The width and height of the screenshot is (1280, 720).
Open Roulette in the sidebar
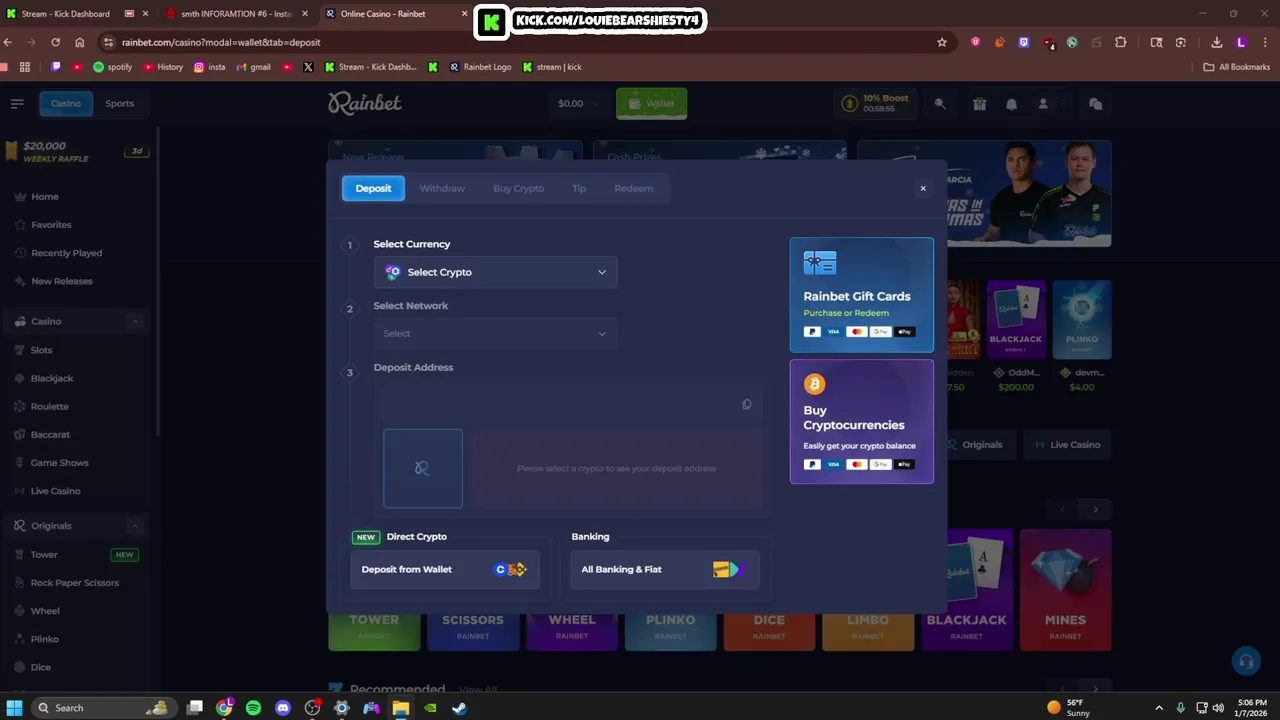[x=49, y=407]
